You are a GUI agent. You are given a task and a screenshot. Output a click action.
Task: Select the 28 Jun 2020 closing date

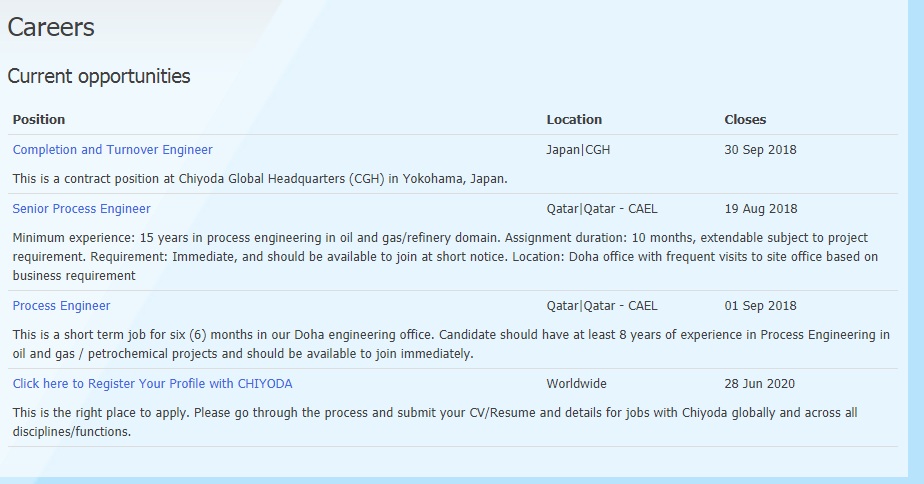[760, 384]
